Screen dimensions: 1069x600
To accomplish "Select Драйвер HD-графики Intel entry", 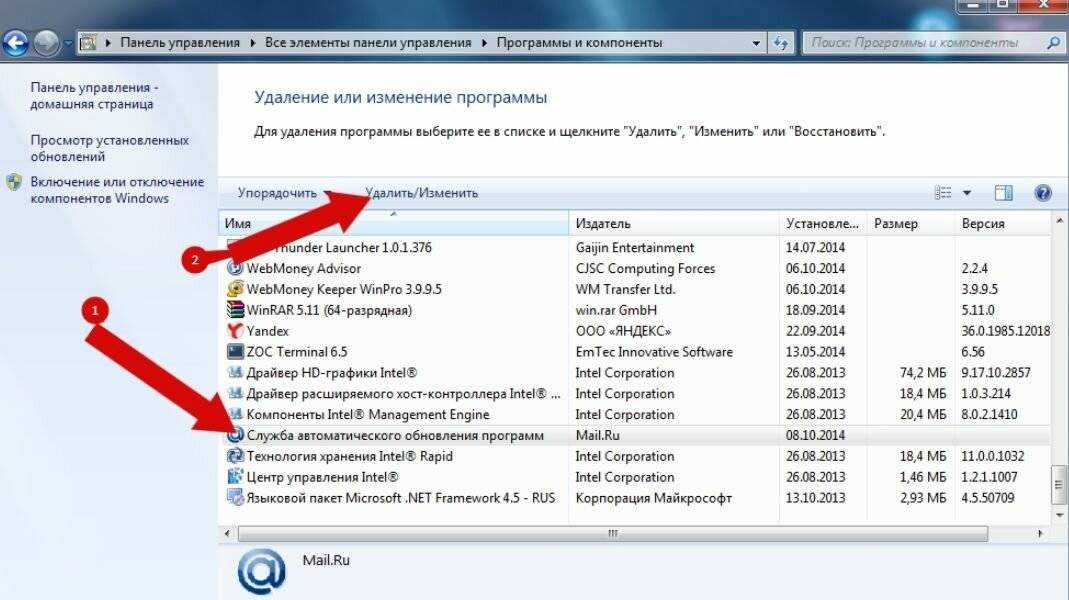I will (332, 373).
